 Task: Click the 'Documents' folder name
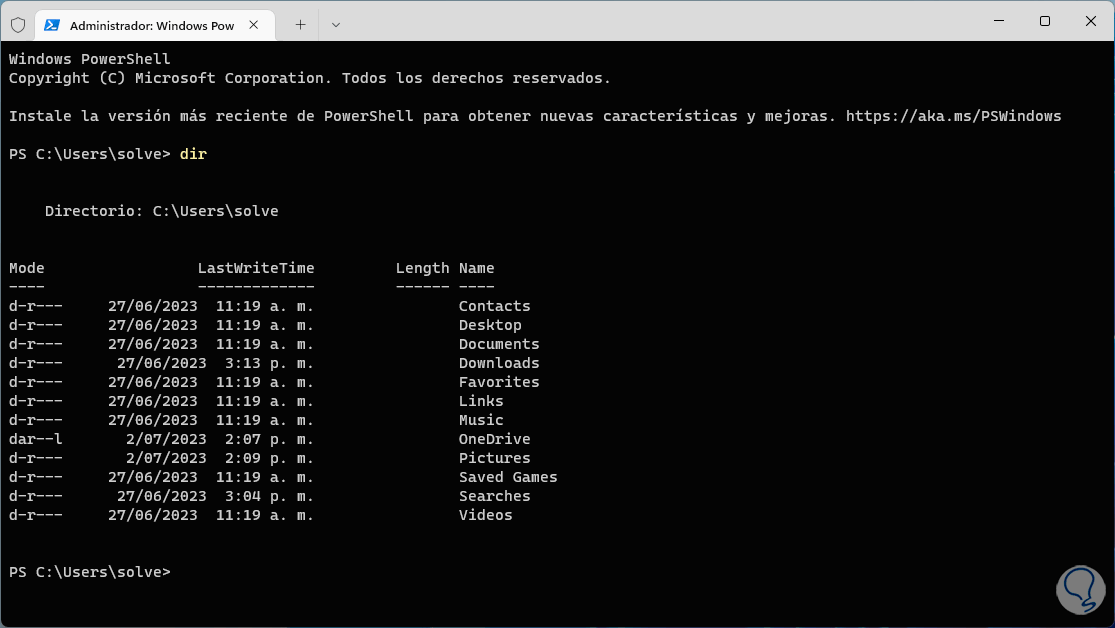tap(498, 344)
